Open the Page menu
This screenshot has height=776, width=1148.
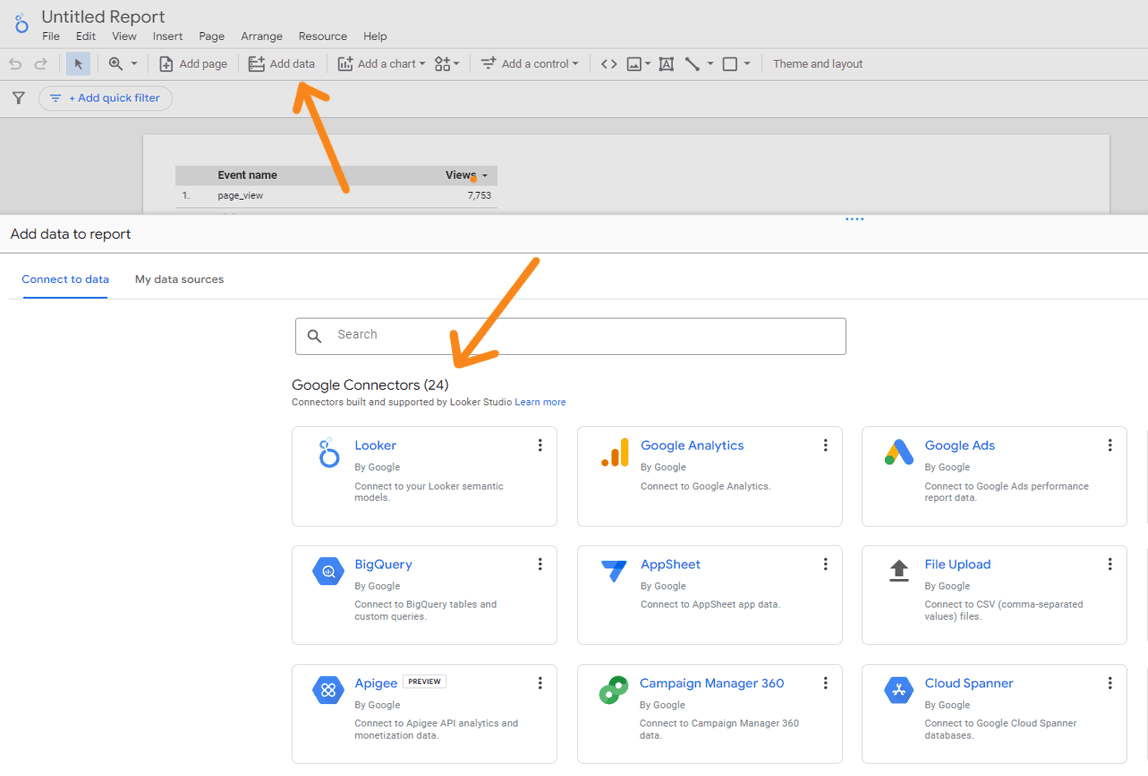[x=212, y=36]
